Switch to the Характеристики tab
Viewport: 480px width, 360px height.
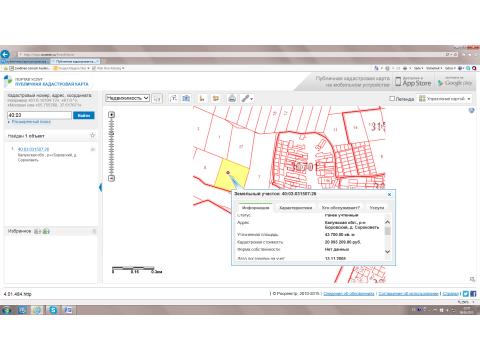296,208
